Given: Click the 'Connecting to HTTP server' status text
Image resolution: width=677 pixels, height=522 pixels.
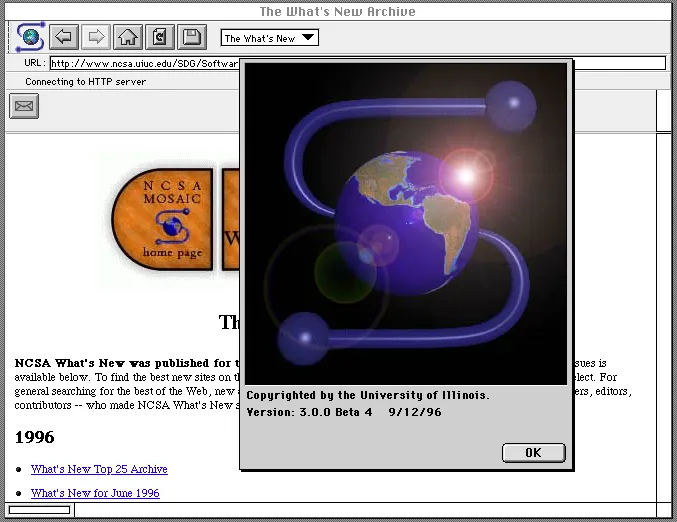Looking at the screenshot, I should pyautogui.click(x=85, y=82).
